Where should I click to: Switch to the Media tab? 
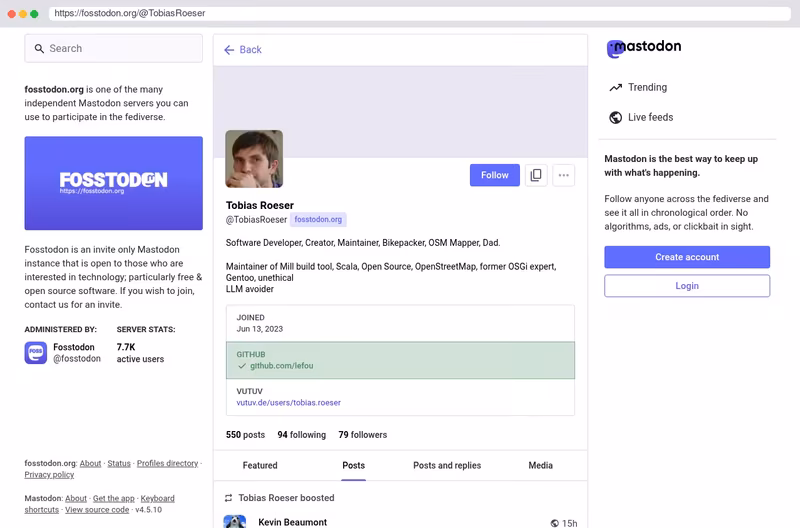click(540, 465)
